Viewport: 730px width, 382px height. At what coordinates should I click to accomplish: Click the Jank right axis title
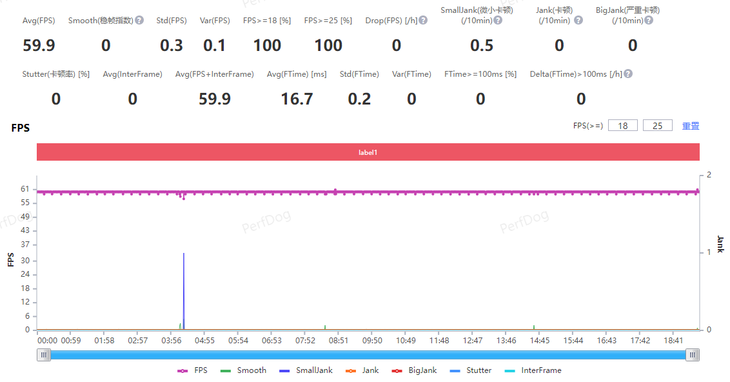(720, 244)
